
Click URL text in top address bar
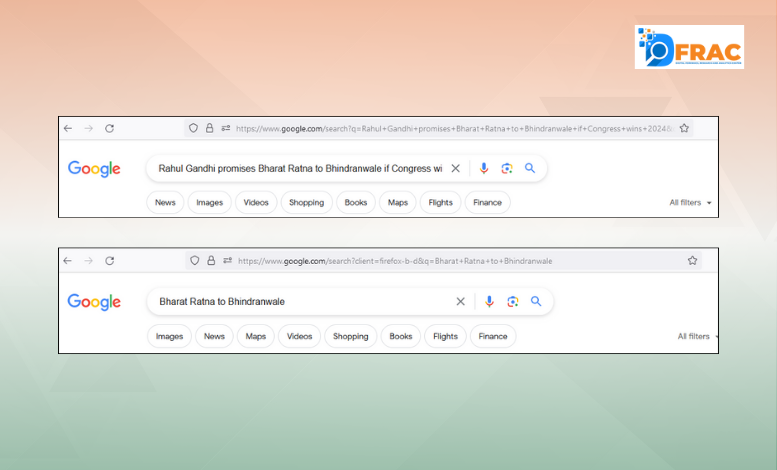click(x=454, y=128)
